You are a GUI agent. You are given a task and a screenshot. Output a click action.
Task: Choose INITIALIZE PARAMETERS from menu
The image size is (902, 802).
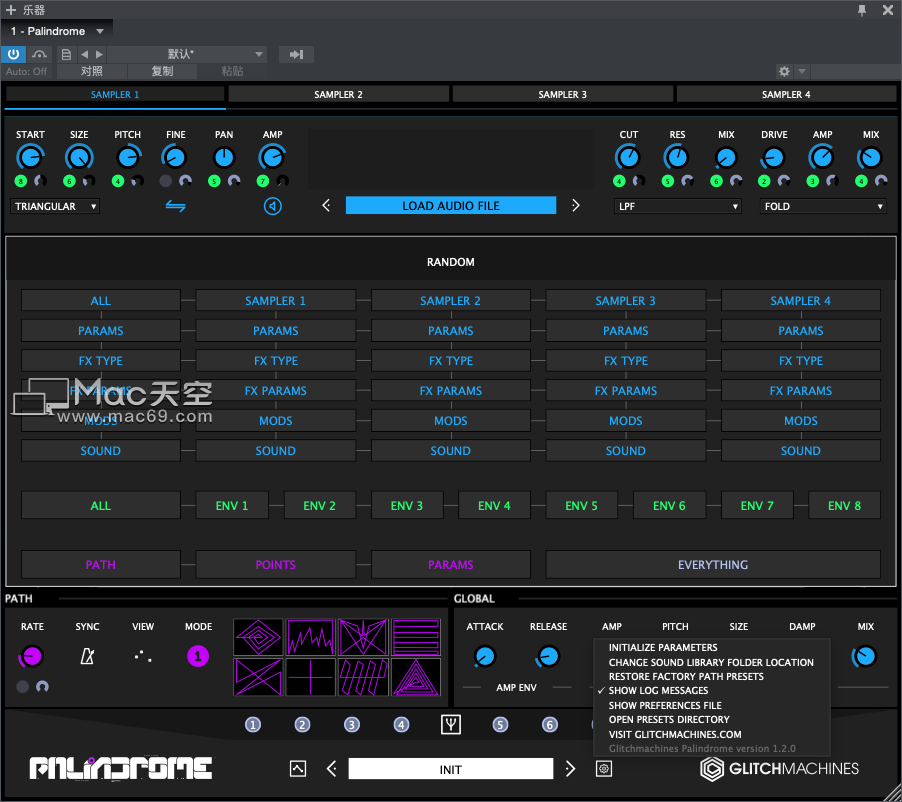[663, 647]
